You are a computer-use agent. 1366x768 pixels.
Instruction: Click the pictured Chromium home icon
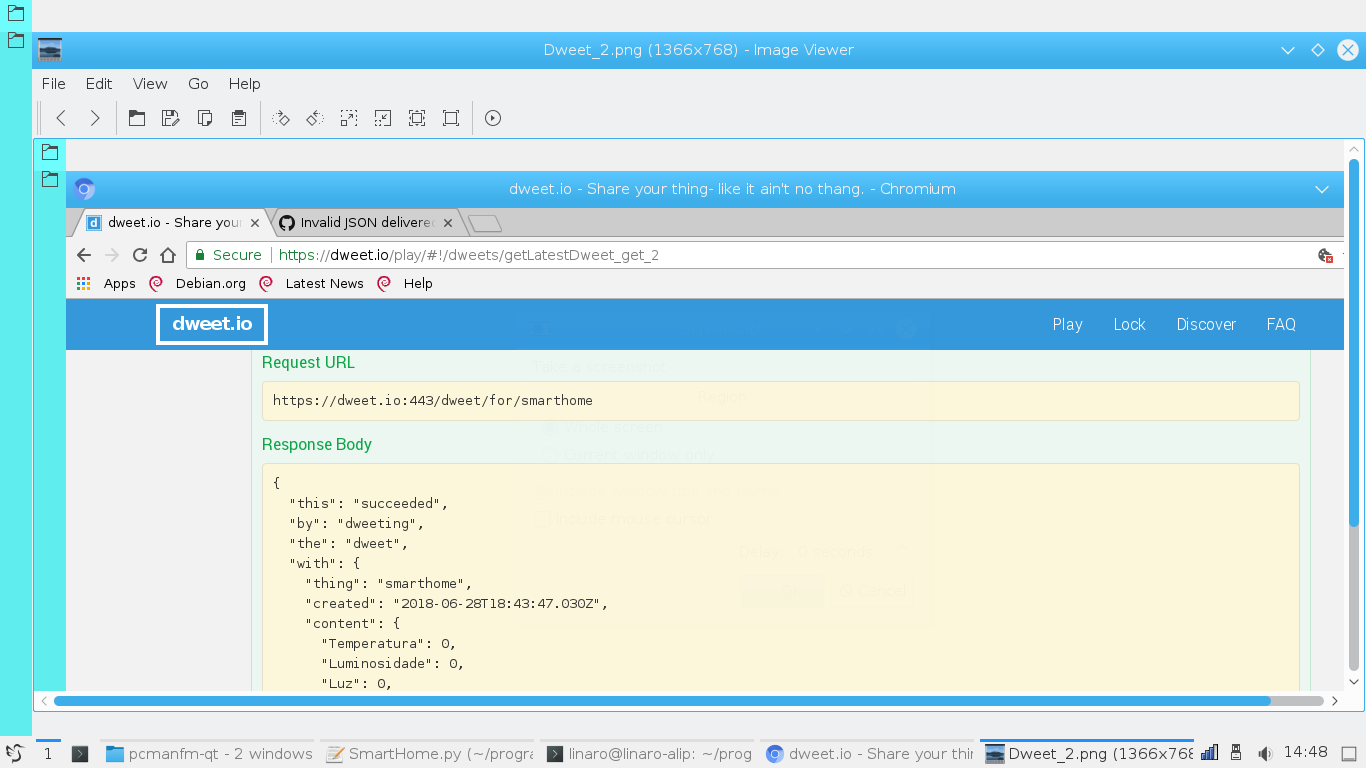click(x=168, y=255)
